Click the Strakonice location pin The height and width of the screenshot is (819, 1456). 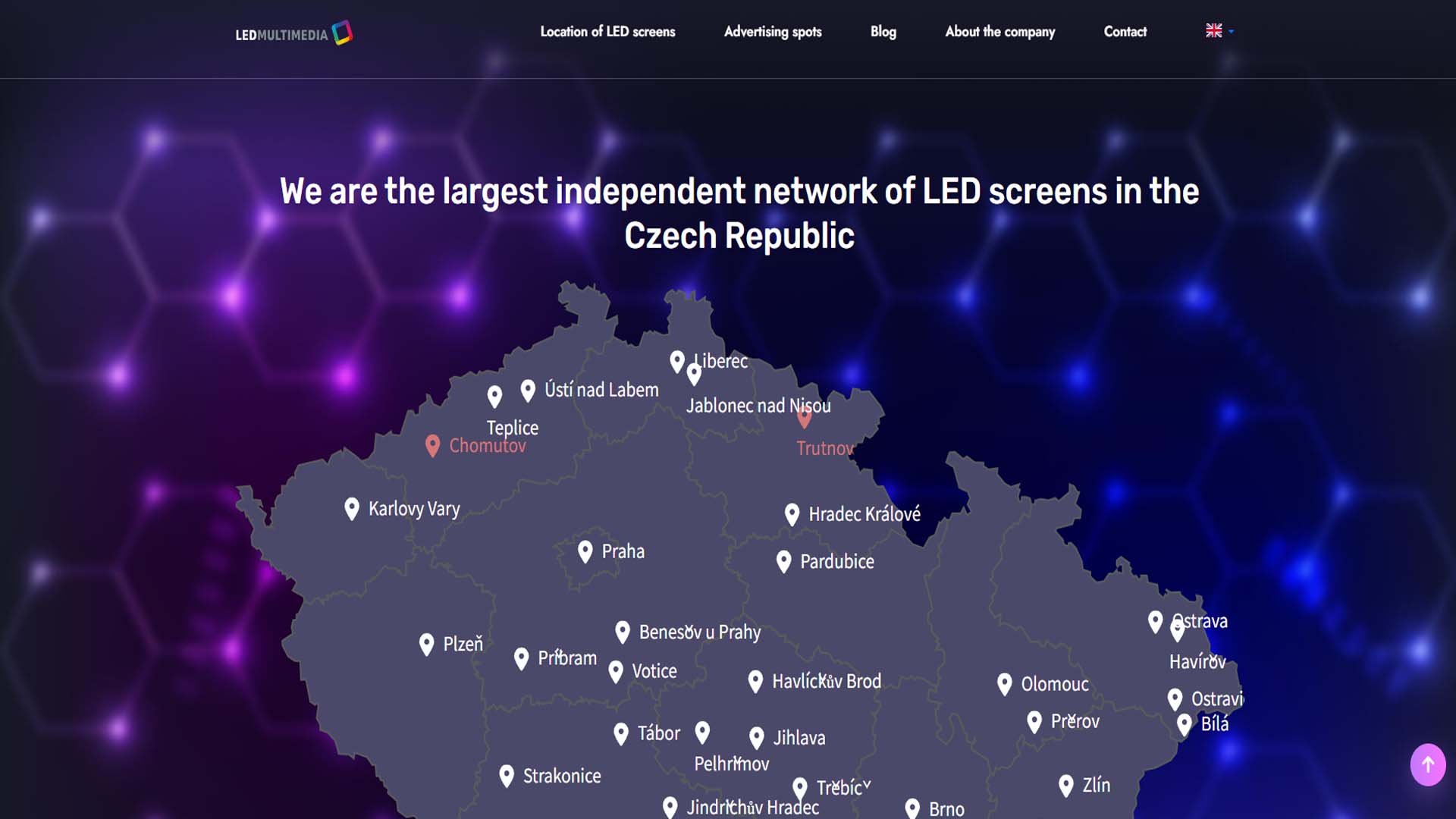click(507, 776)
